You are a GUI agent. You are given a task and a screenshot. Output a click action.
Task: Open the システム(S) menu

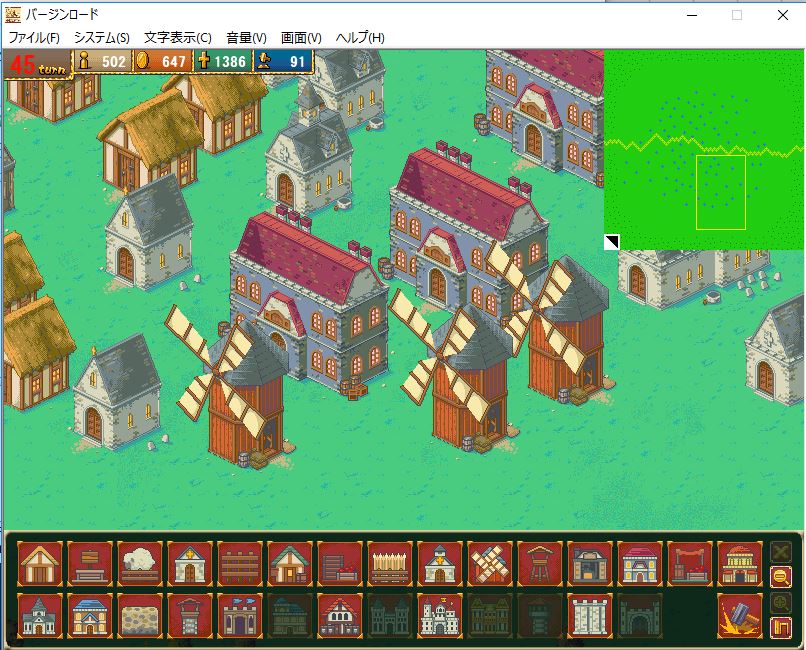[102, 38]
